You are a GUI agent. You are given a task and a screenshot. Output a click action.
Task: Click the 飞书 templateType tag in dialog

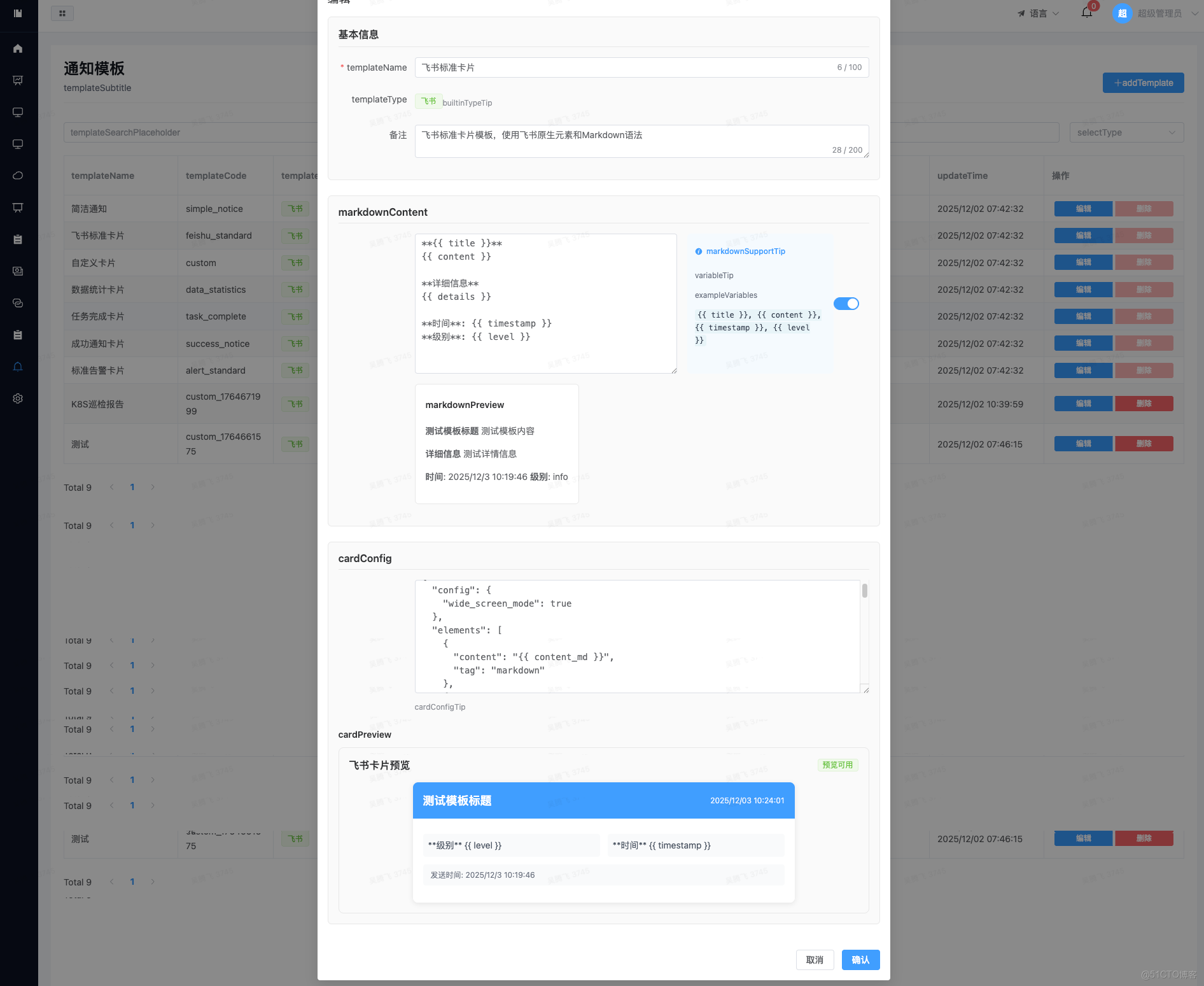click(x=428, y=101)
